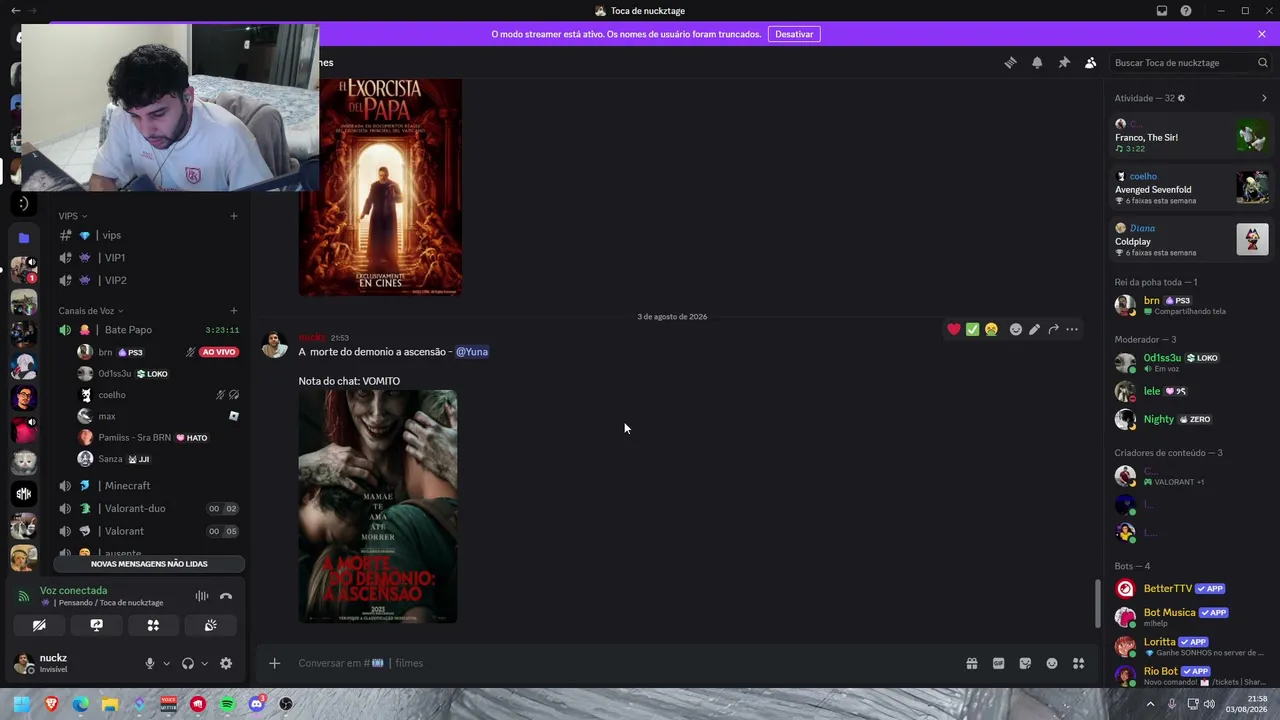1280x720 pixels.
Task: Deafen audio with headphones icon
Action: click(188, 663)
